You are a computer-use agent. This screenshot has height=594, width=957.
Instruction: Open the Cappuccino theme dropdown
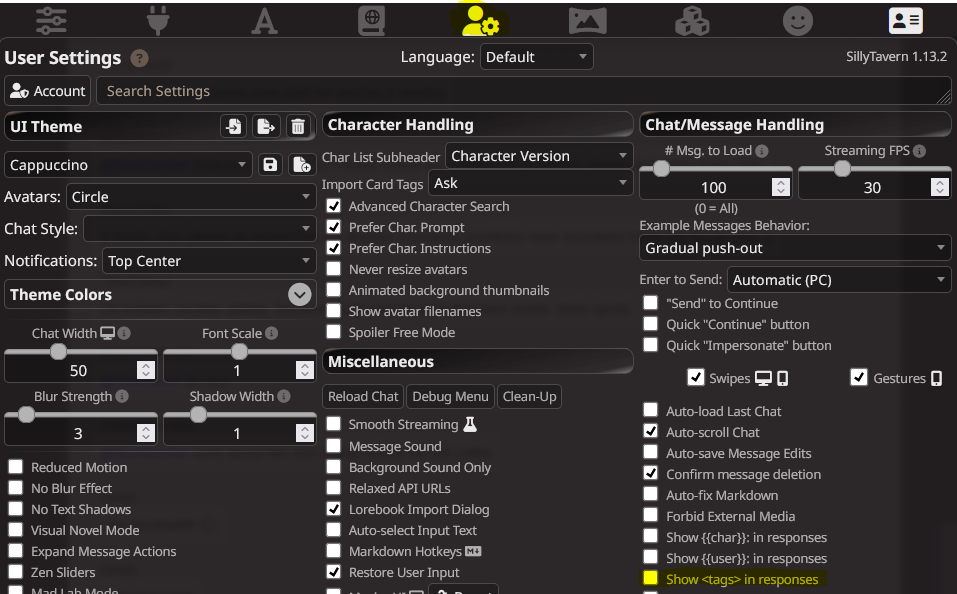point(128,165)
